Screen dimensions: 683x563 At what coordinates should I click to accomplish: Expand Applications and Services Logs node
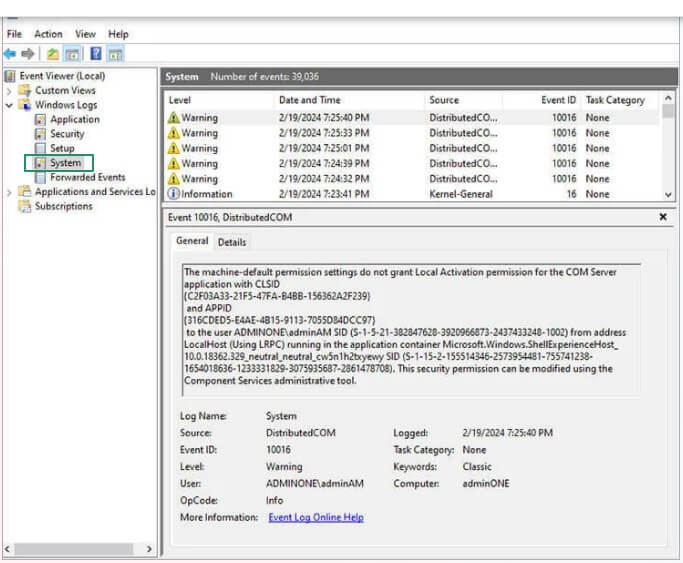pyautogui.click(x=10, y=192)
